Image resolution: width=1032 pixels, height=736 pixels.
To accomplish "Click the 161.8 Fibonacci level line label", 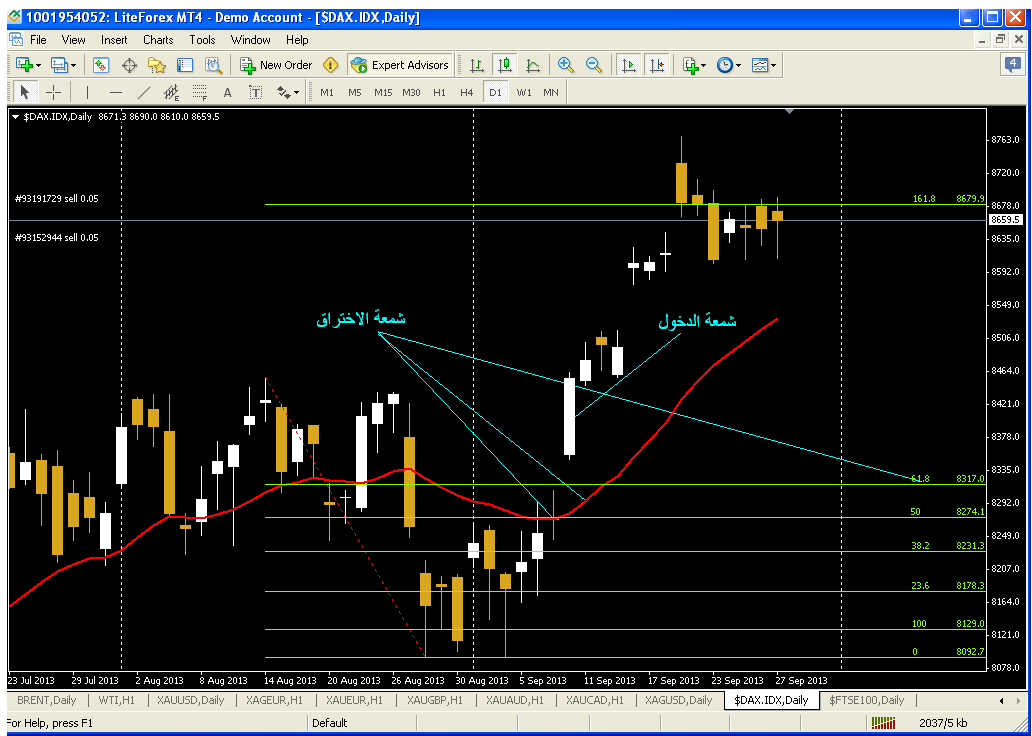I will pos(923,199).
